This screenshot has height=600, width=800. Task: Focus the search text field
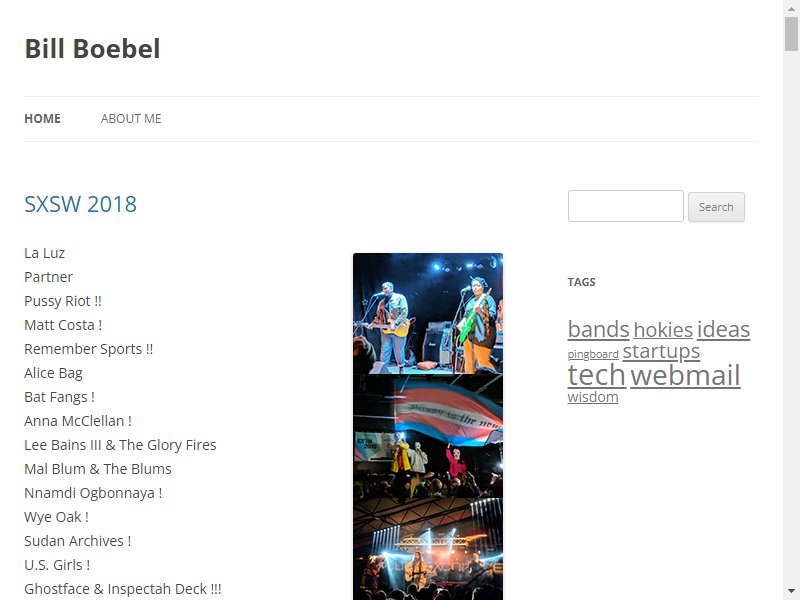pos(626,206)
